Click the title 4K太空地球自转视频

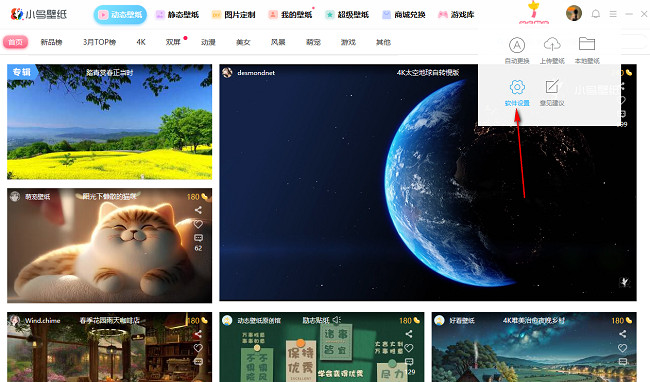(x=428, y=73)
